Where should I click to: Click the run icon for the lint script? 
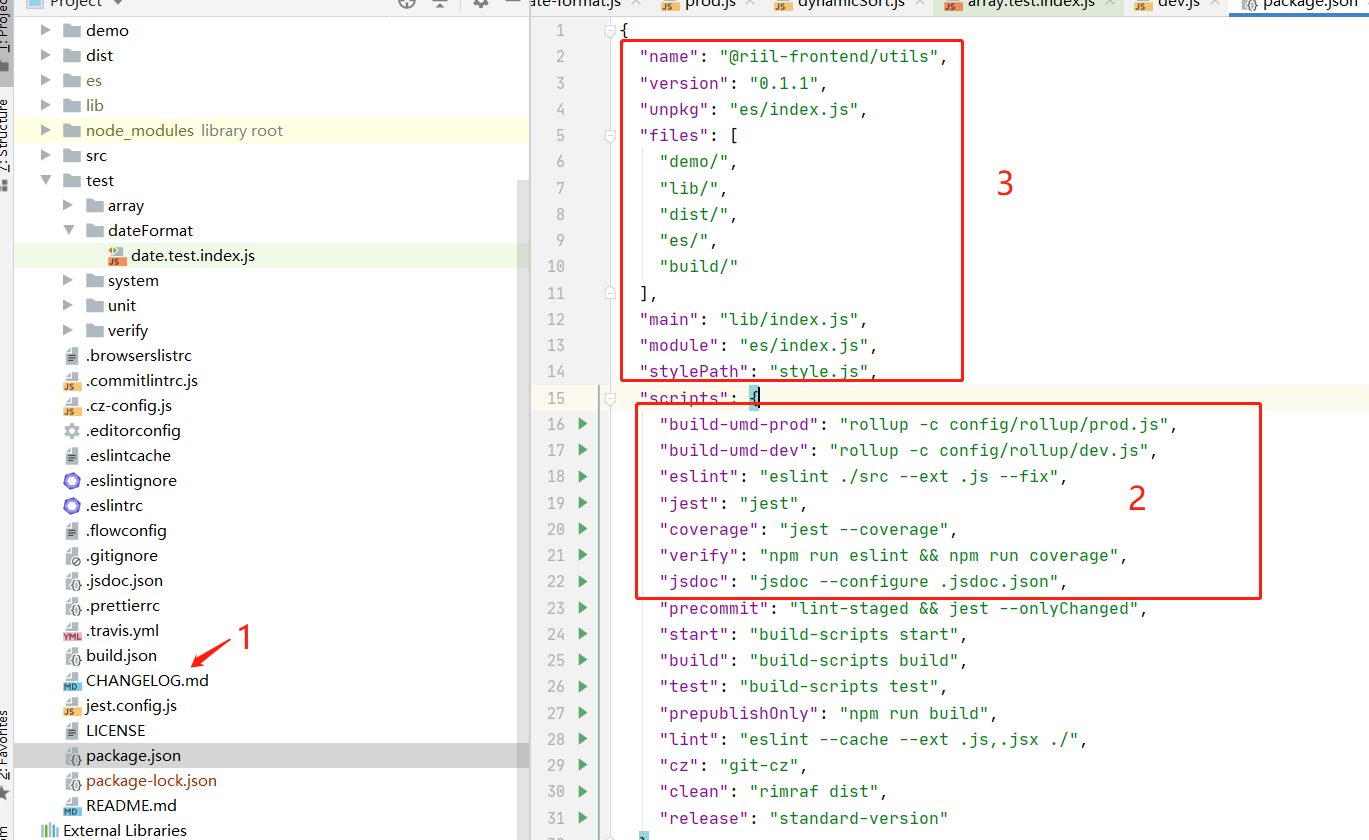pos(584,739)
